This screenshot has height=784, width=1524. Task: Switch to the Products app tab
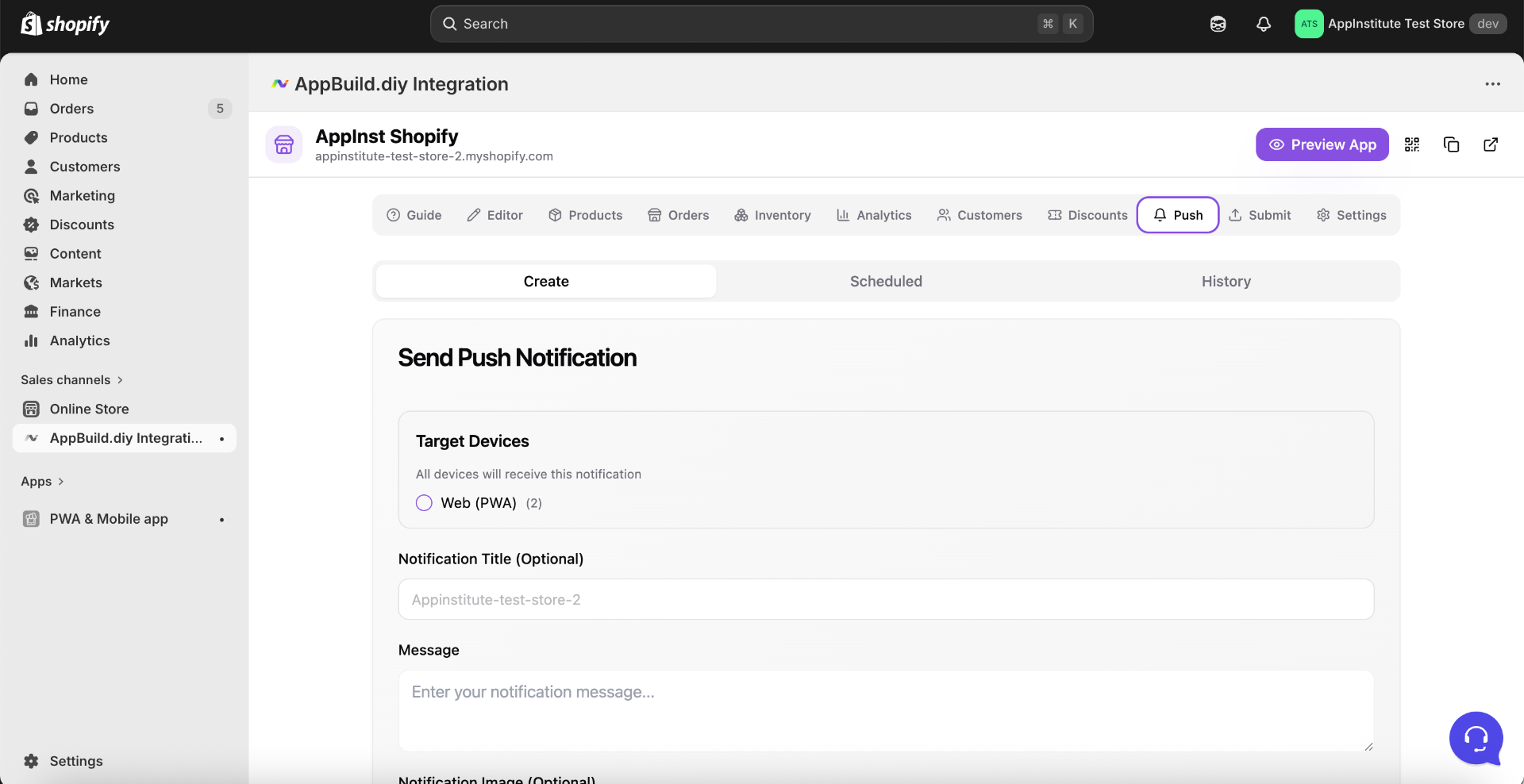[585, 215]
